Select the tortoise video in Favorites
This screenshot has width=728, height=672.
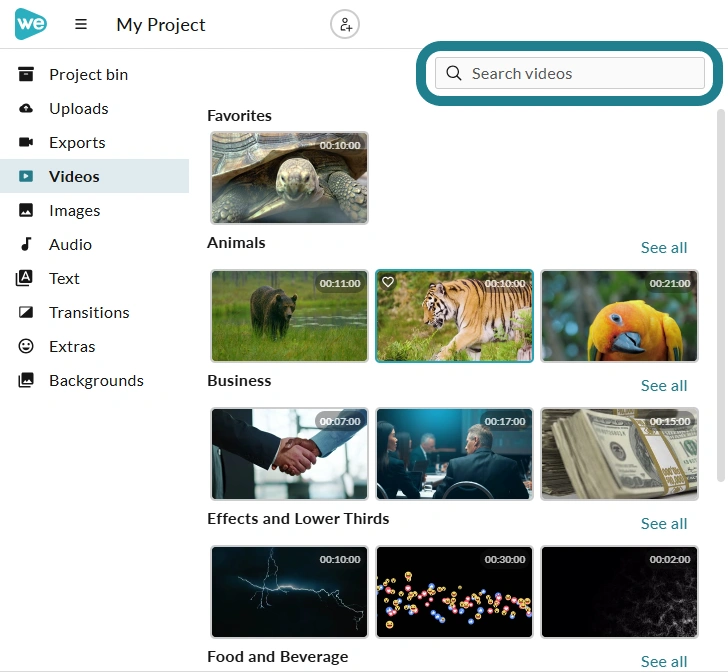tap(289, 178)
